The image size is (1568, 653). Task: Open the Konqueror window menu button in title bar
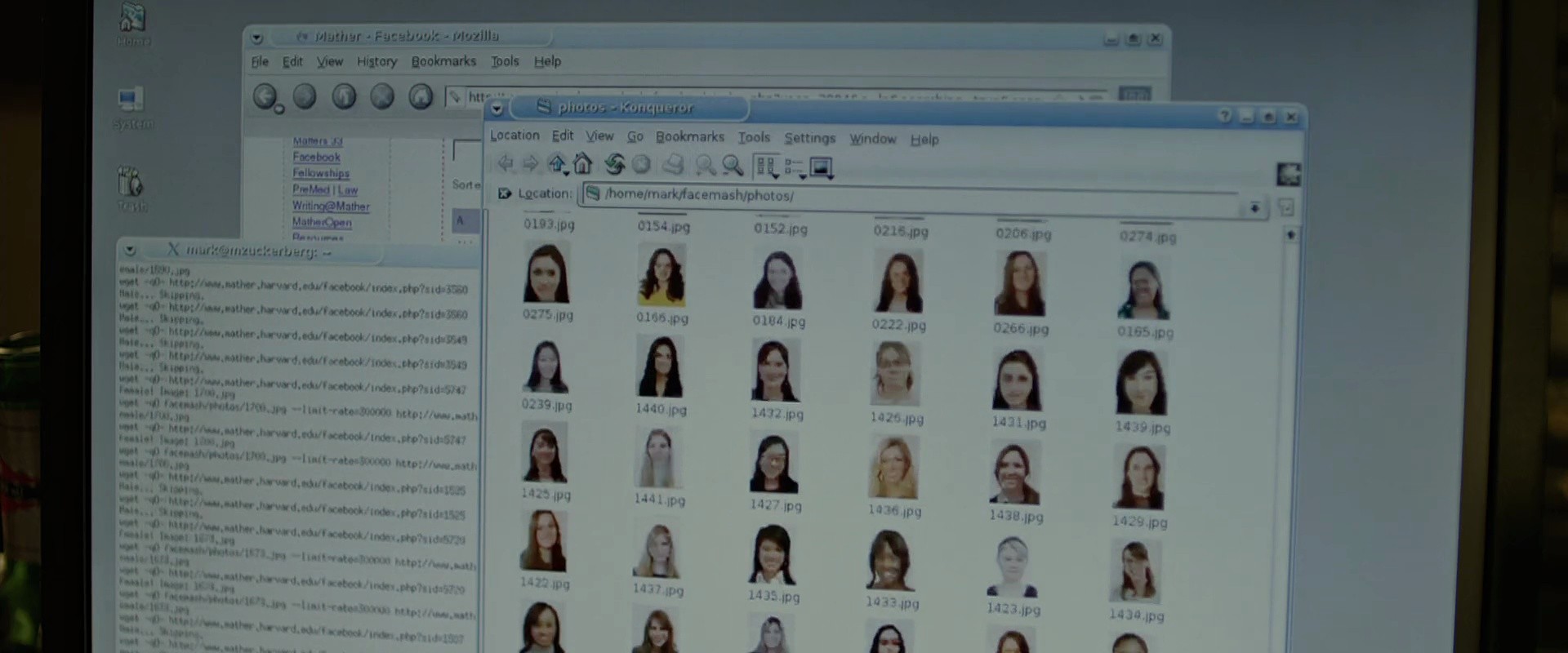tap(497, 109)
